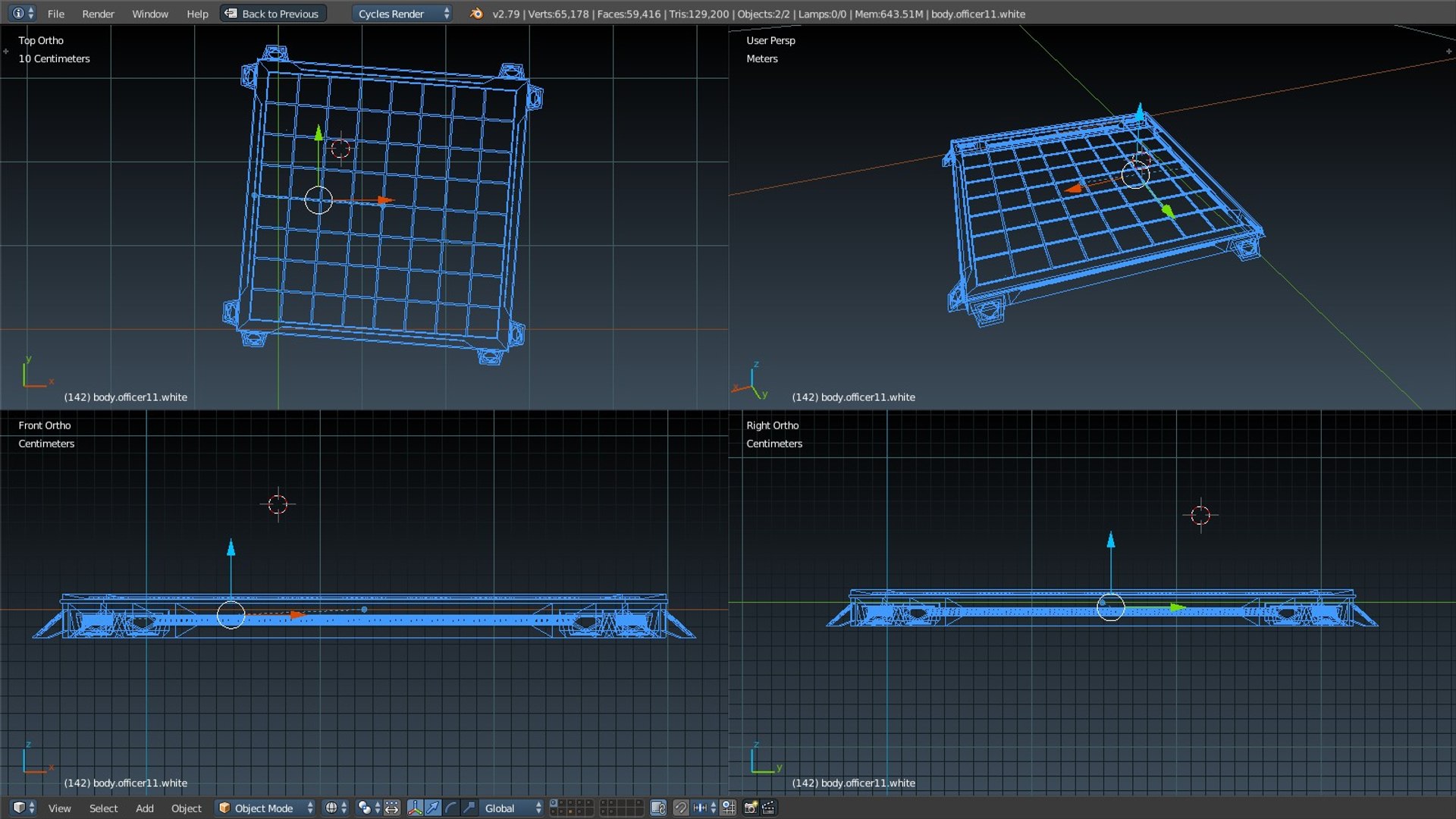
Task: Click the '10 Centimeters' grid scale label
Action: coord(54,58)
